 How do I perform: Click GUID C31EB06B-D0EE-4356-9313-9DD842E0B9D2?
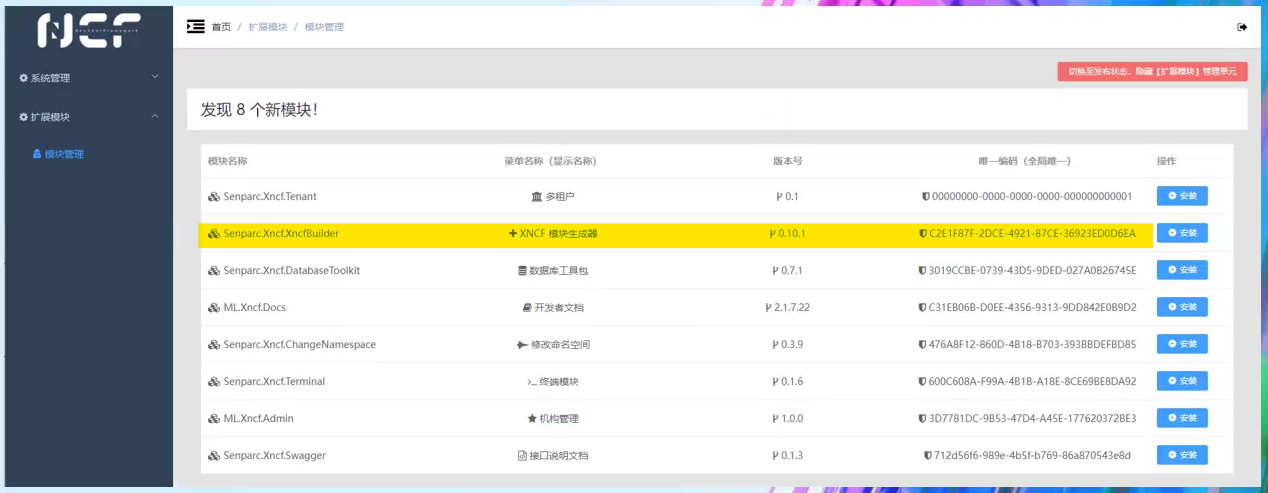[x=1033, y=308]
